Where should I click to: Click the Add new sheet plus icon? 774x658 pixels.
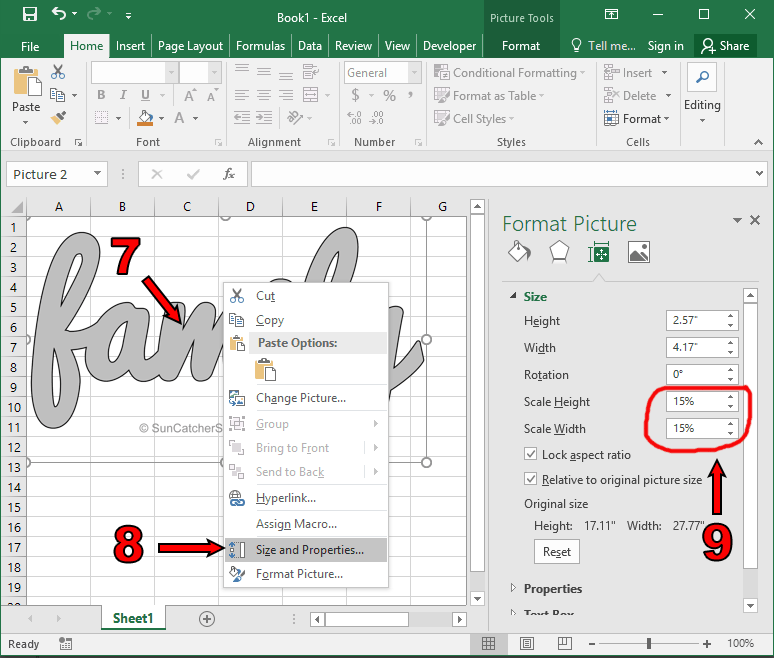coord(207,619)
